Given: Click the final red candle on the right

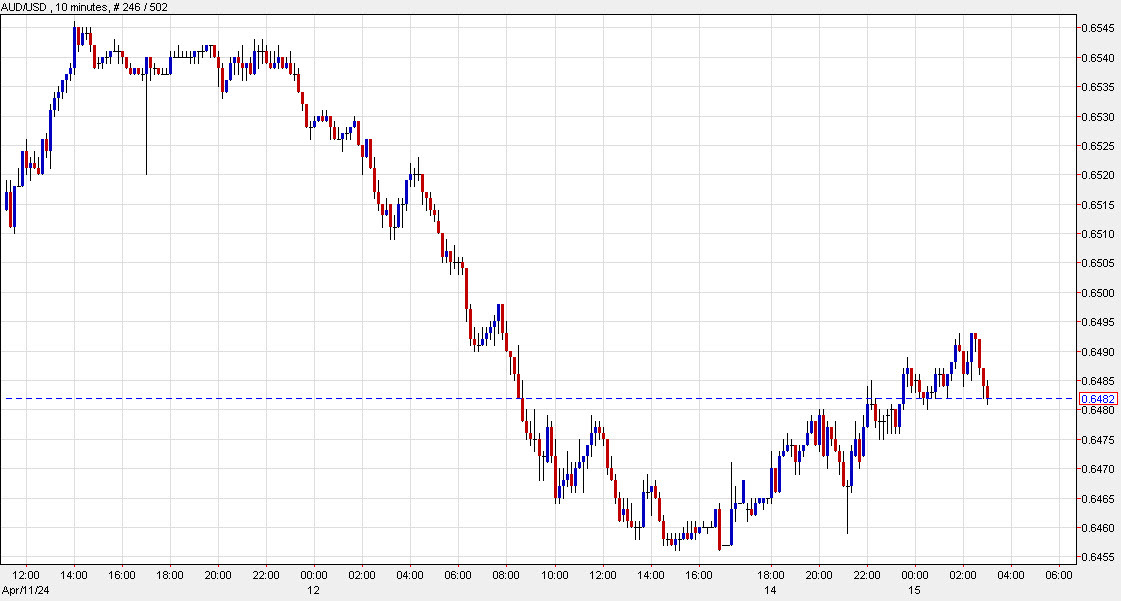Looking at the screenshot, I should pos(986,390).
